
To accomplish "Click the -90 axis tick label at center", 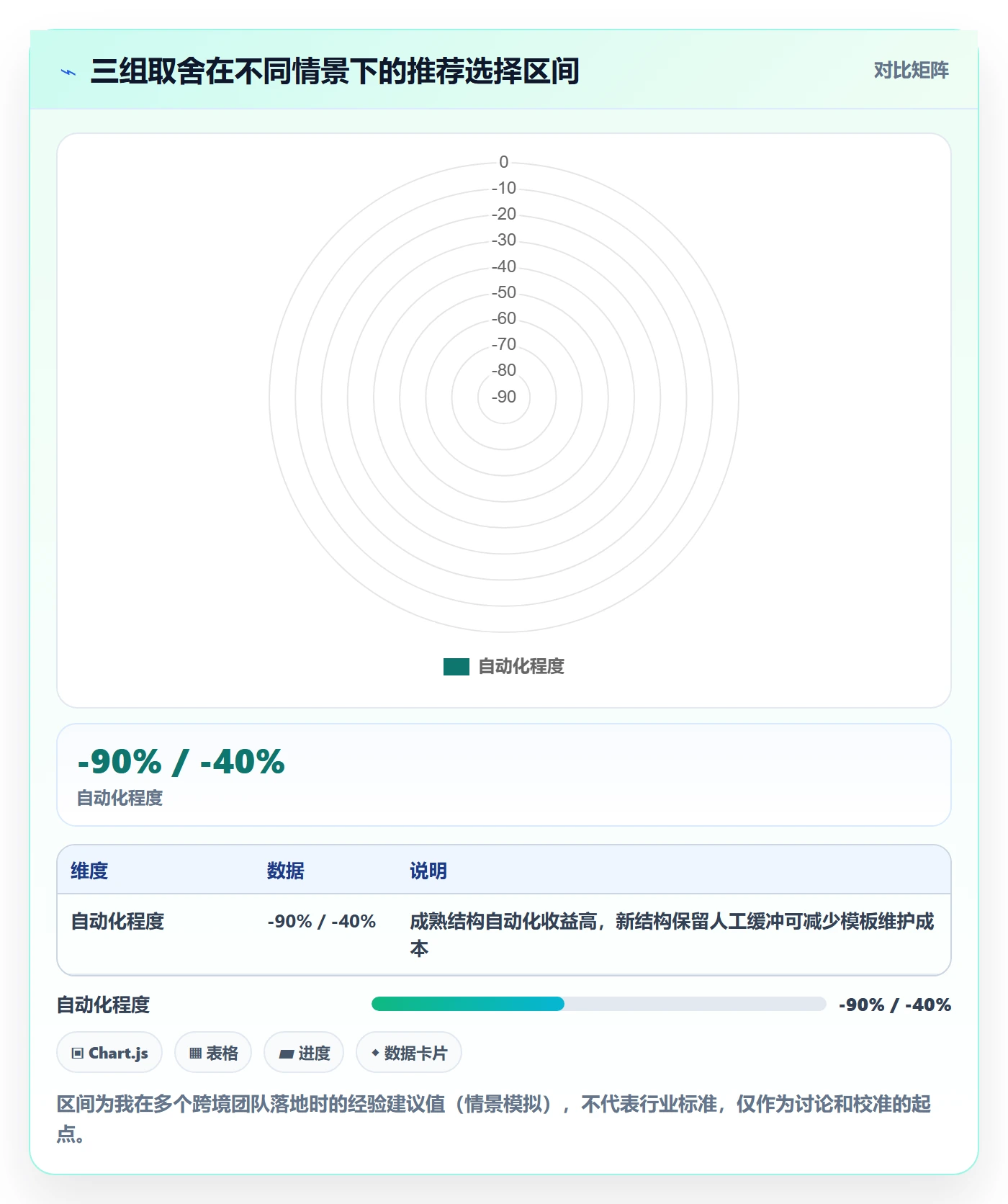I will pos(504,397).
